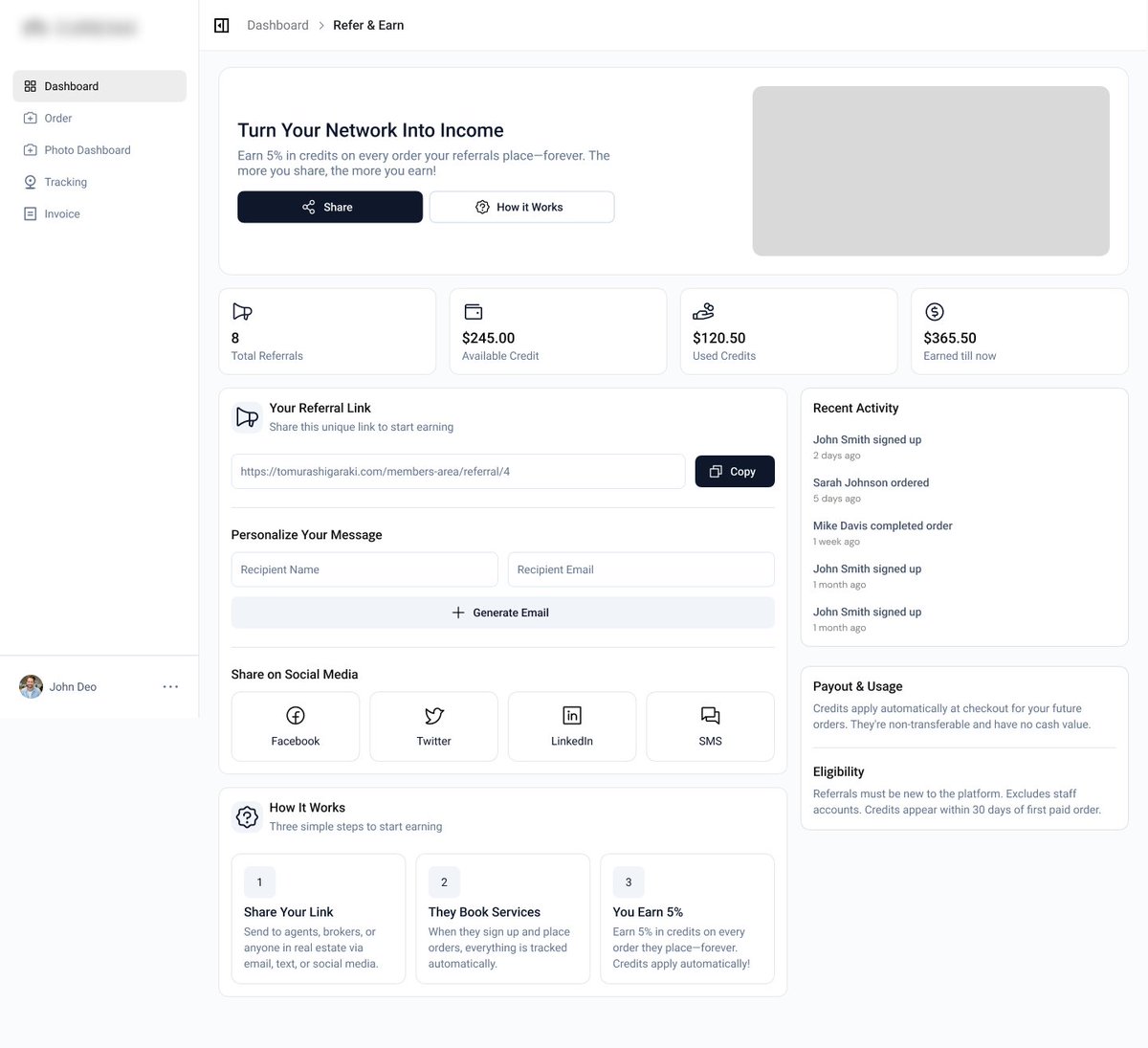Click the gray banner image placeholder
Screen dimensions: 1148x1048
coord(931,171)
